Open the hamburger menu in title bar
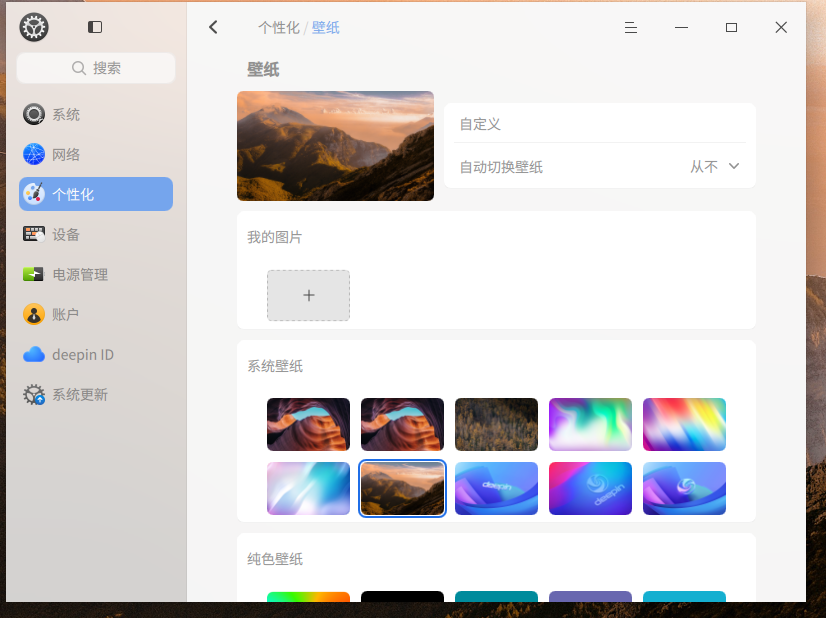Viewport: 826px width, 618px height. 631,27
